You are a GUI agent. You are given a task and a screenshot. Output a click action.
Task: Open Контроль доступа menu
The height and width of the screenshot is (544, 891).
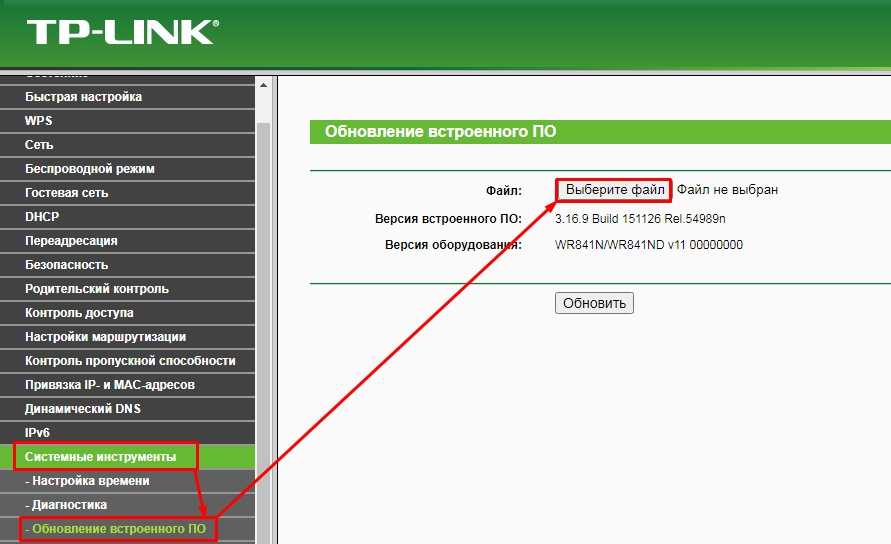pos(127,313)
